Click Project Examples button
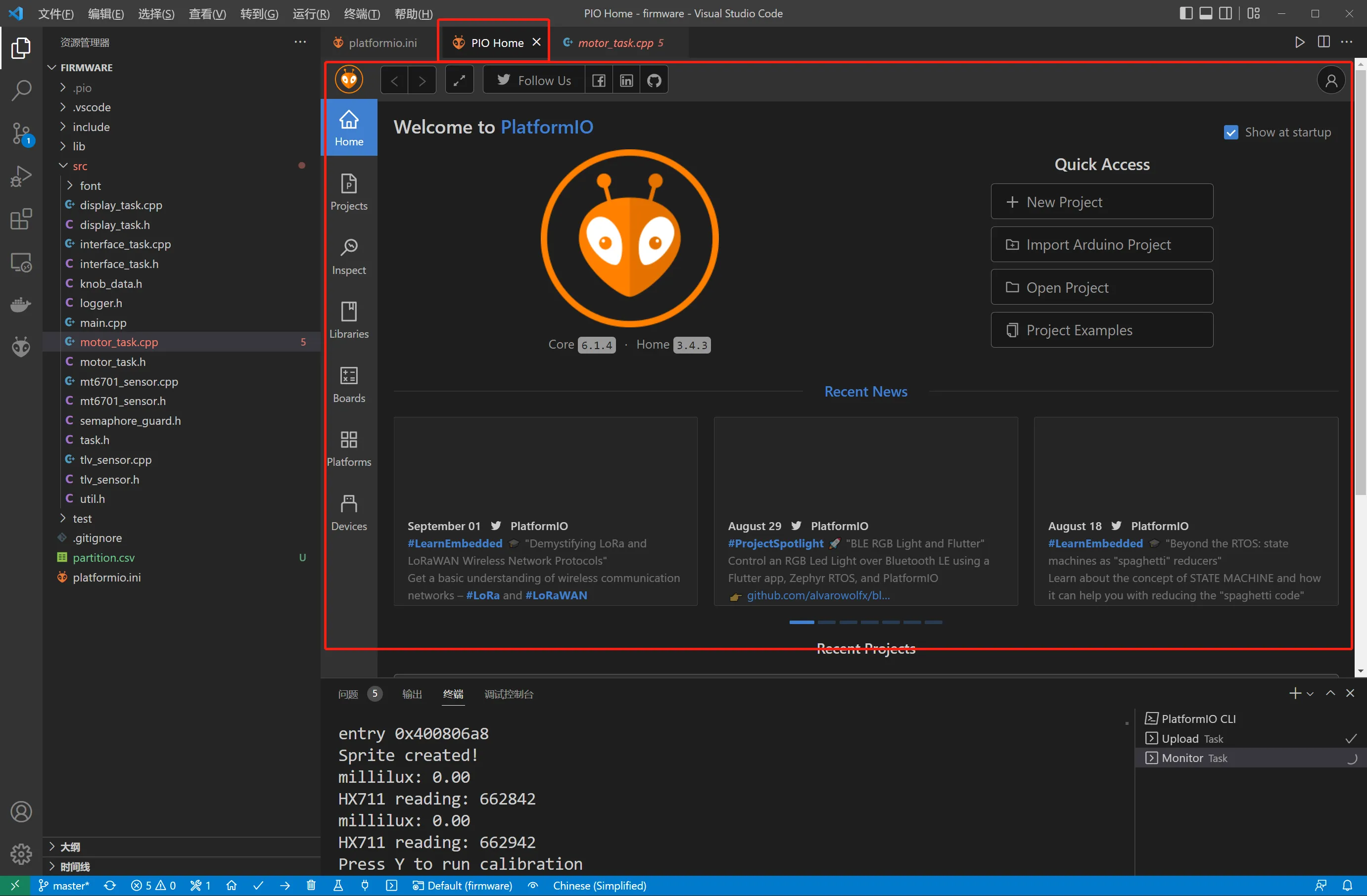 (x=1102, y=330)
